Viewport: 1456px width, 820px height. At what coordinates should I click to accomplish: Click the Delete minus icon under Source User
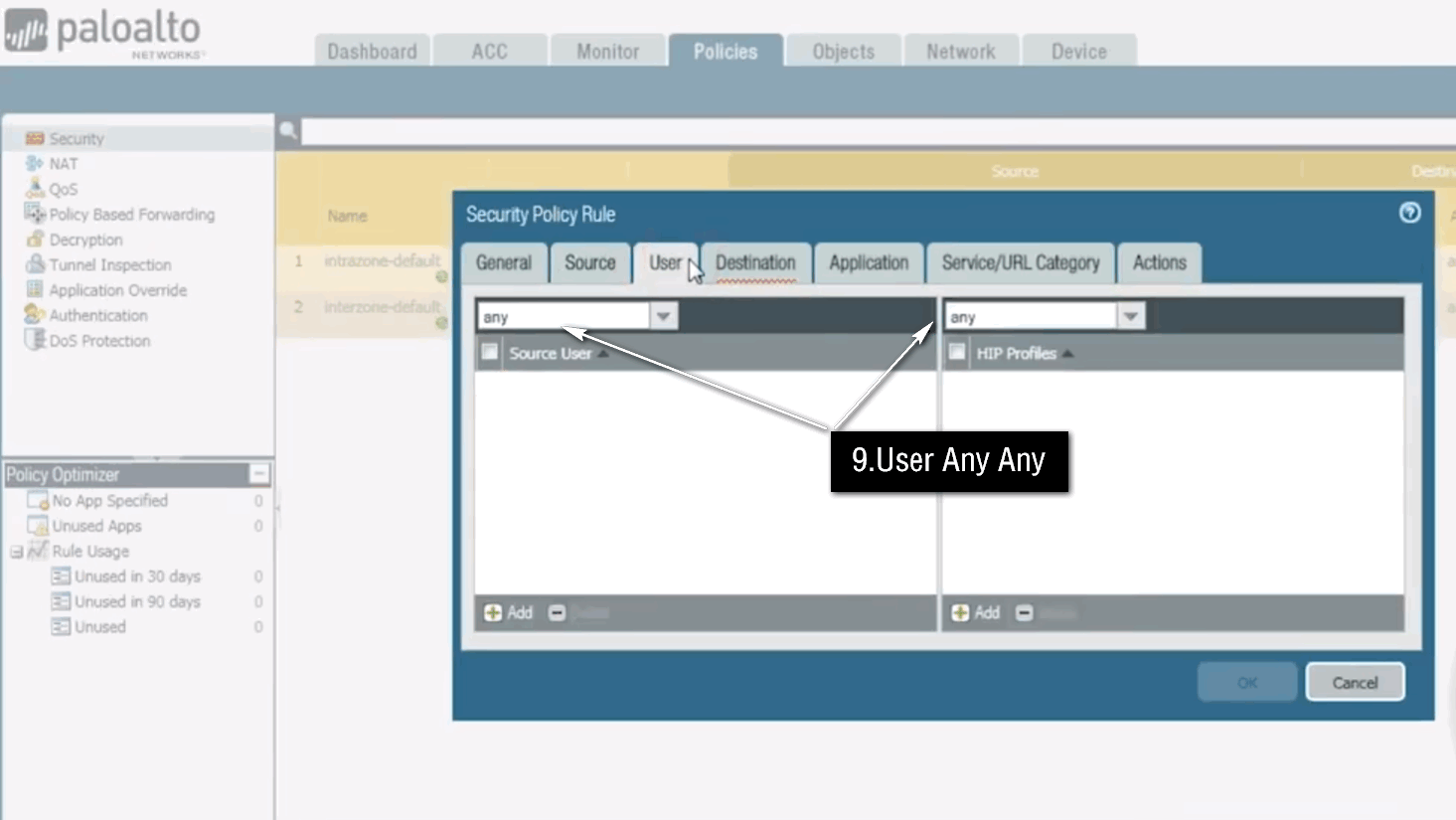pos(557,612)
